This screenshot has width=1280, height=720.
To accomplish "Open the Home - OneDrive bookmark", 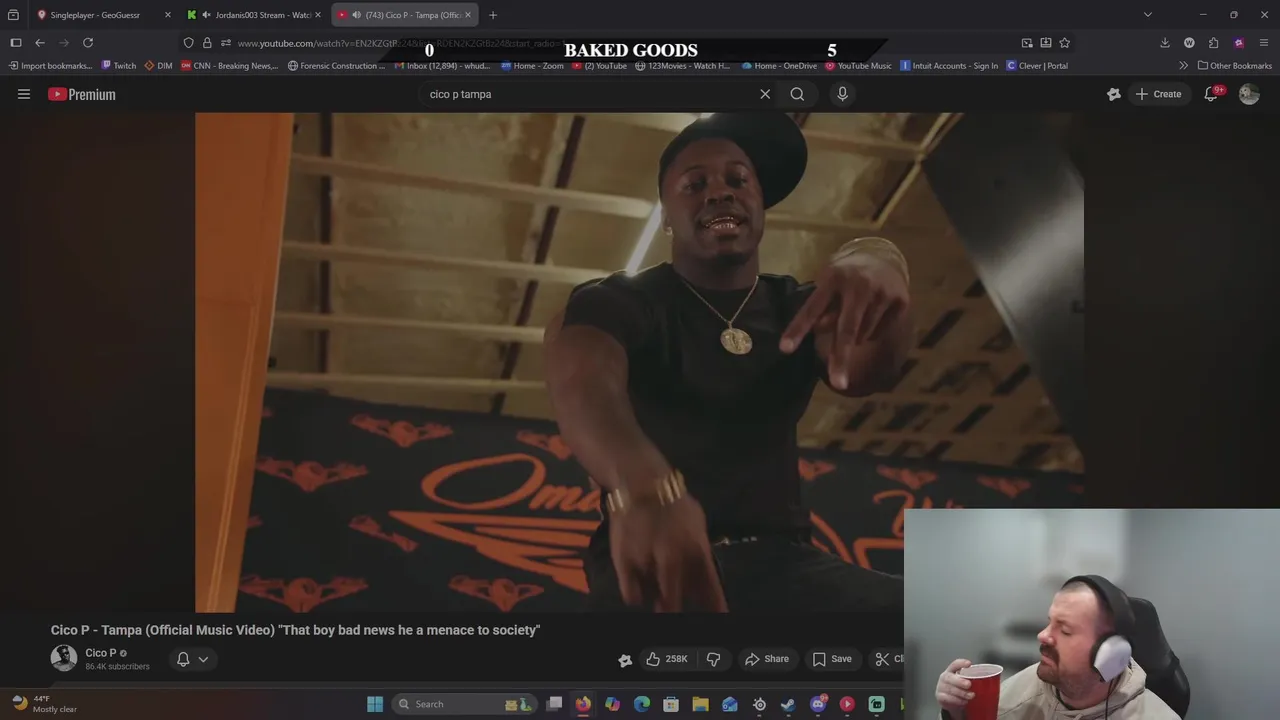I will point(779,66).
